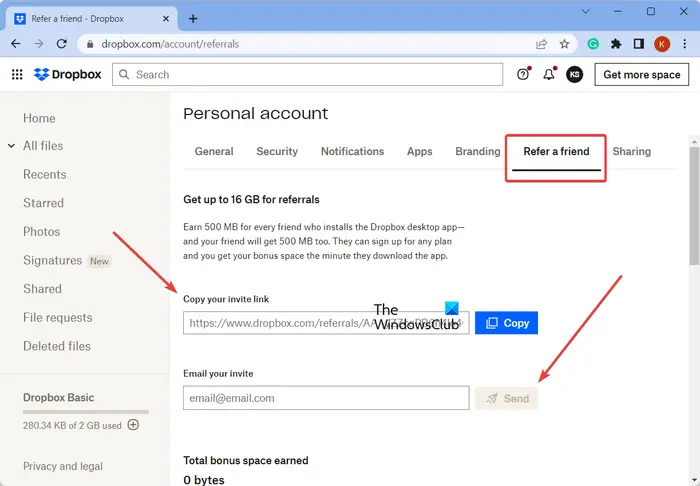Open Shared in the sidebar

pyautogui.click(x=42, y=289)
